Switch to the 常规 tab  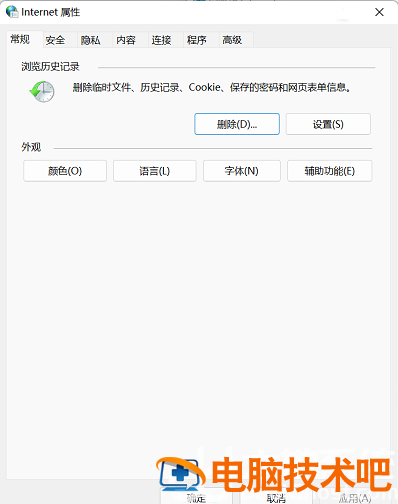coord(24,39)
